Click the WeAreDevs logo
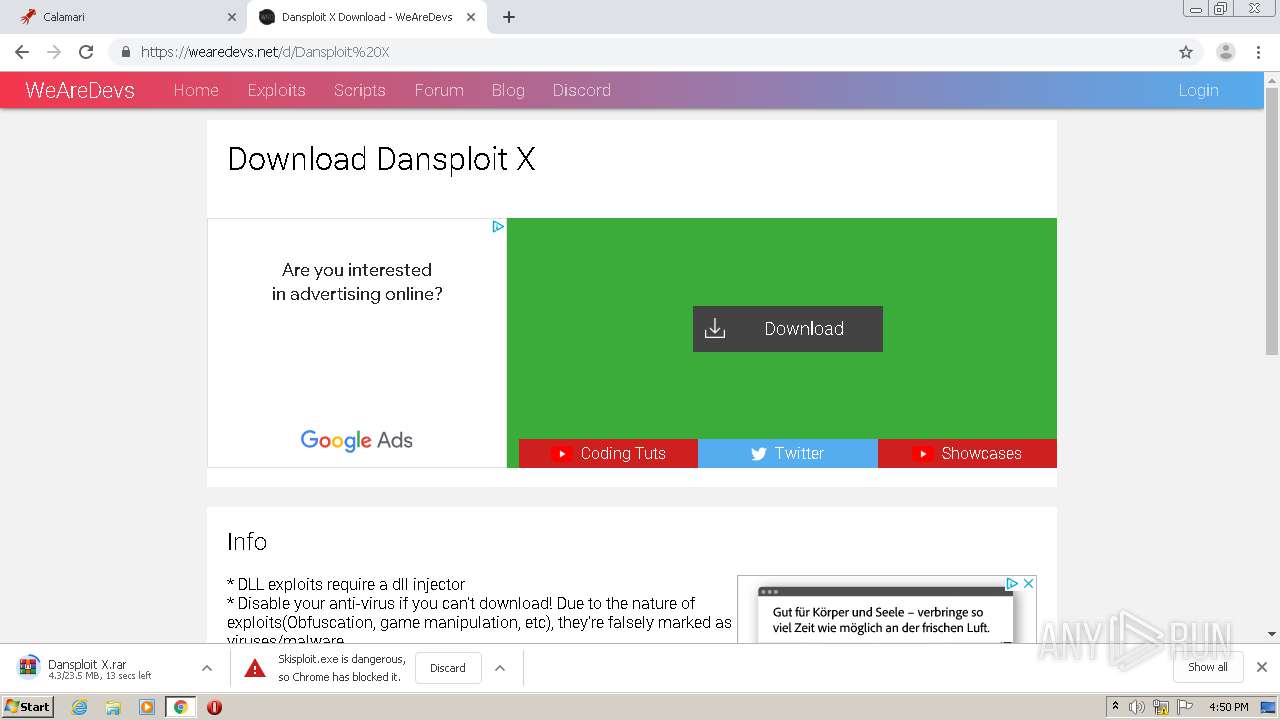 pyautogui.click(x=80, y=90)
